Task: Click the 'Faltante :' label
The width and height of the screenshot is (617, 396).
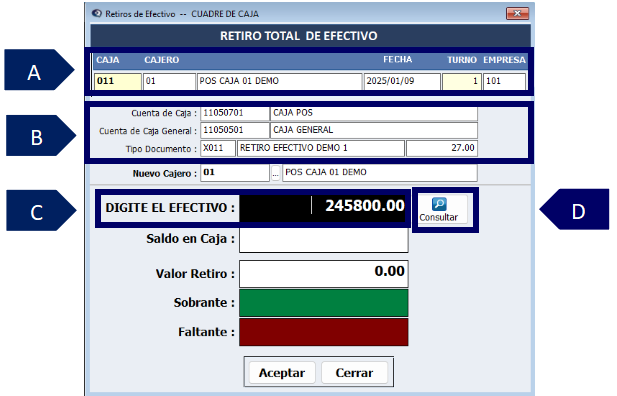Action: click(x=207, y=332)
